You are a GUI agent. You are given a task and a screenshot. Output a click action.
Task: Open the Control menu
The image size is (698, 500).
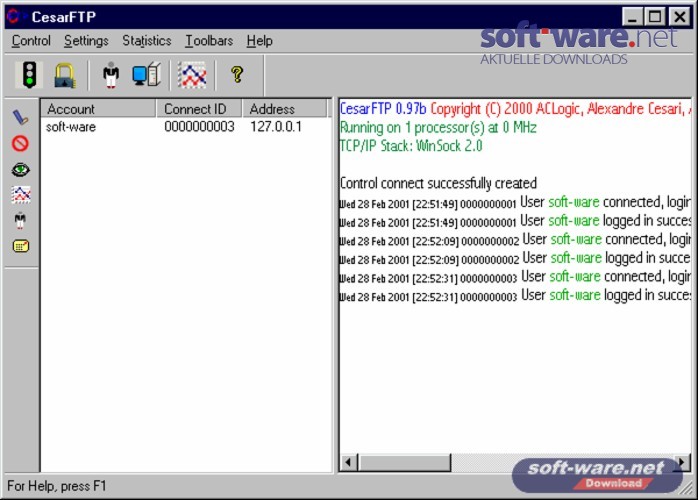tap(31, 41)
